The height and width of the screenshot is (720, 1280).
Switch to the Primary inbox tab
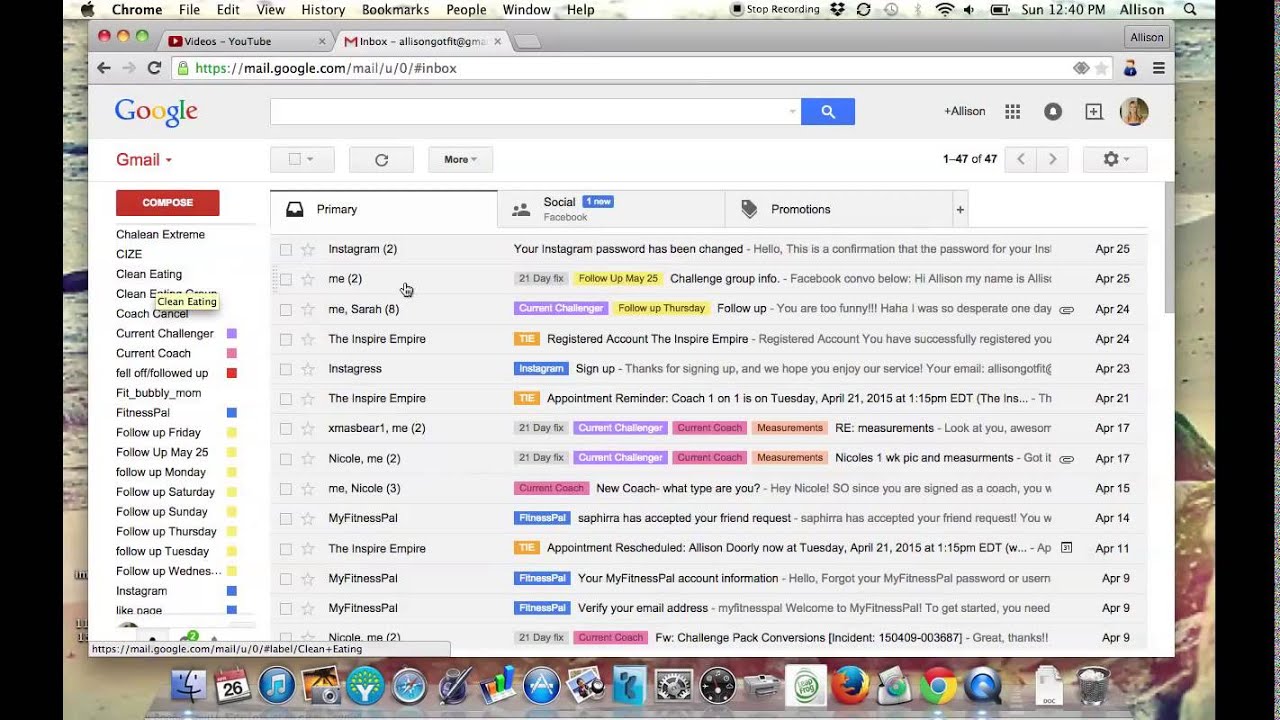pos(384,209)
